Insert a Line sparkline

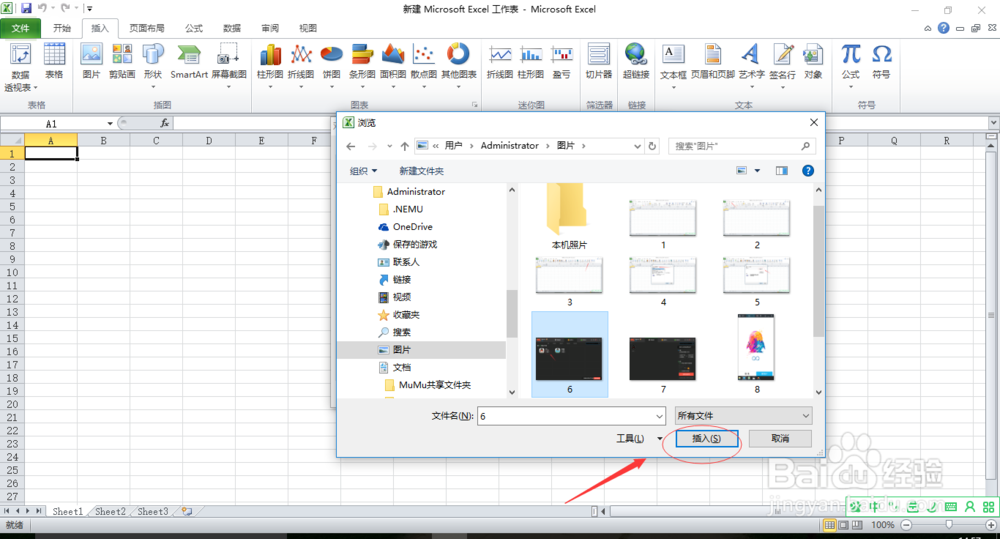(x=500, y=61)
